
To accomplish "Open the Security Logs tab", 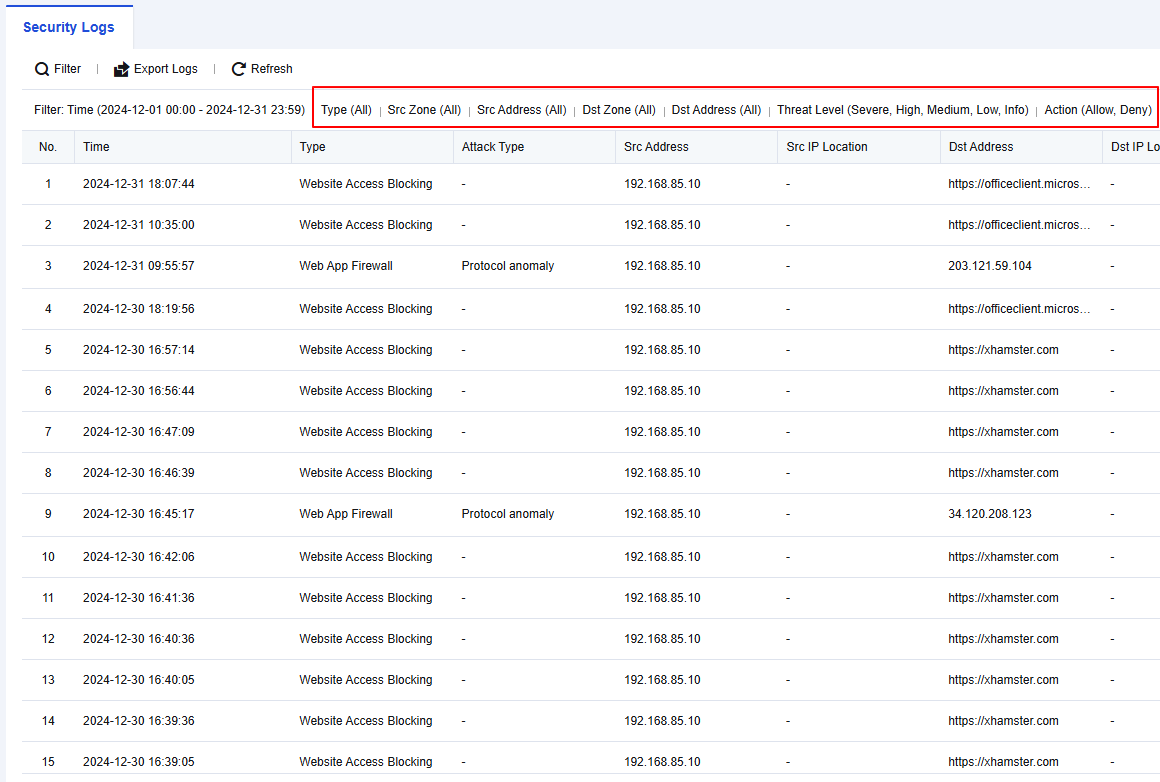I will pyautogui.click(x=69, y=27).
